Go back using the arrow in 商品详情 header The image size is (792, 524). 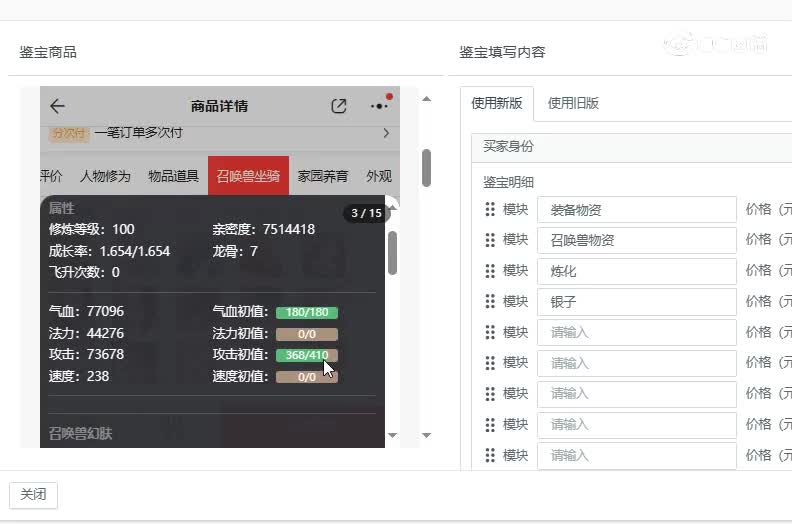coord(57,106)
